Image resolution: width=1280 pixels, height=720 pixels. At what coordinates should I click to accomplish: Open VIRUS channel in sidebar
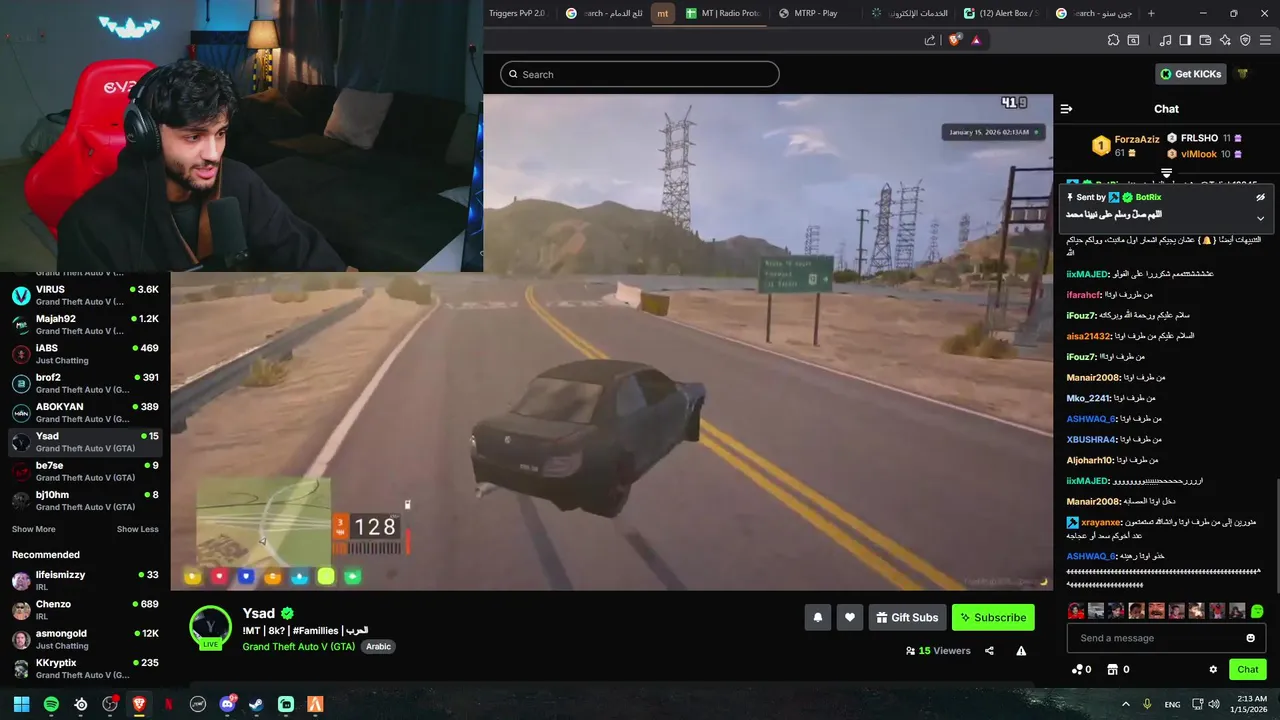tap(85, 296)
